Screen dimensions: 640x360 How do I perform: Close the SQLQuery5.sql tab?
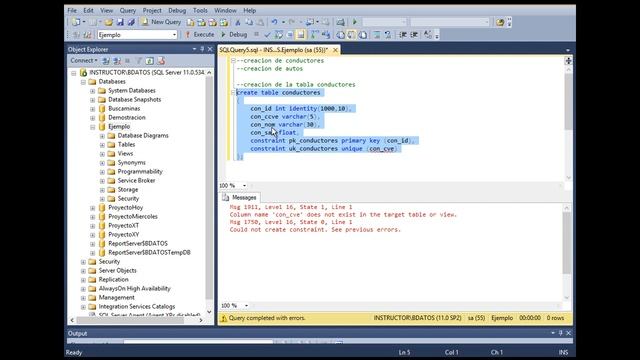coord(335,50)
